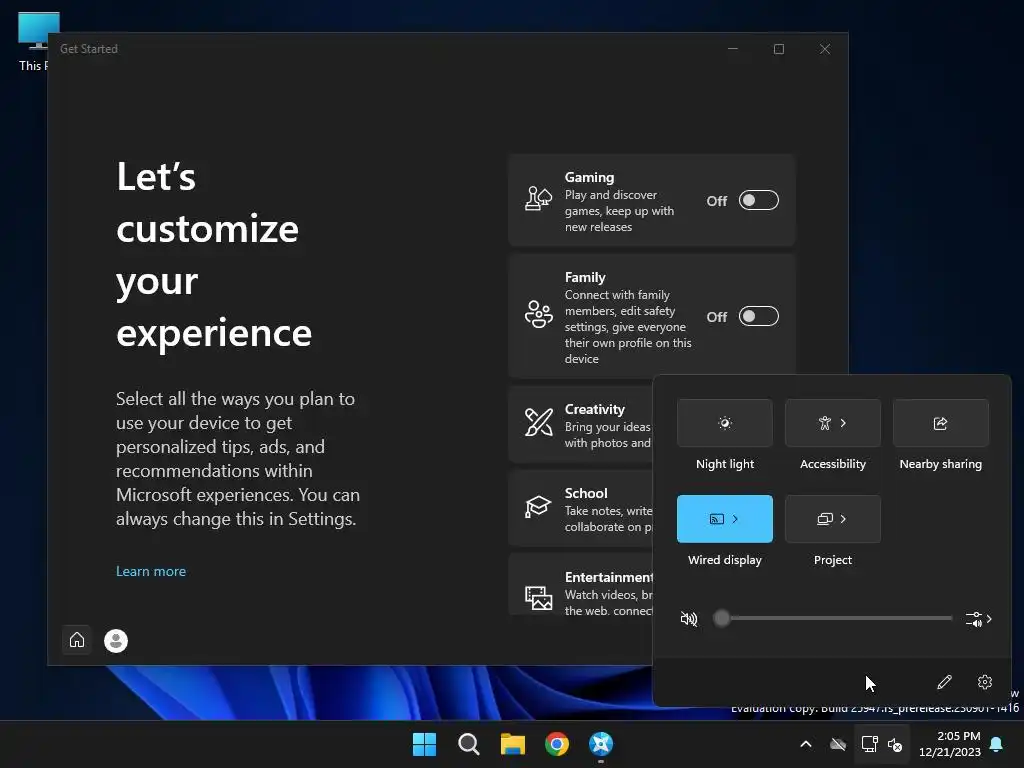
Task: Toggle the Family switch on
Action: pyautogui.click(x=758, y=316)
